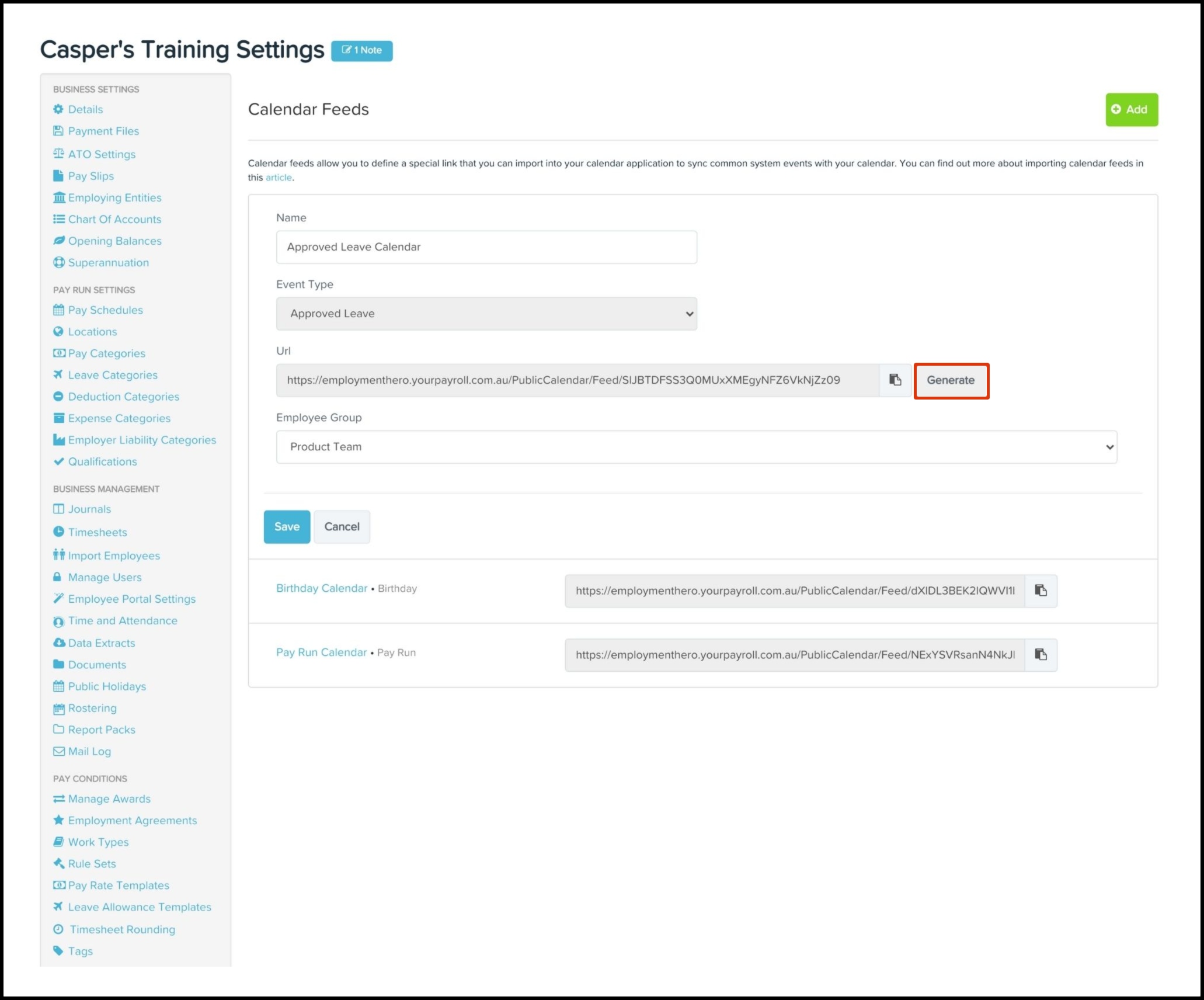Open the Event Type dropdown

point(486,314)
